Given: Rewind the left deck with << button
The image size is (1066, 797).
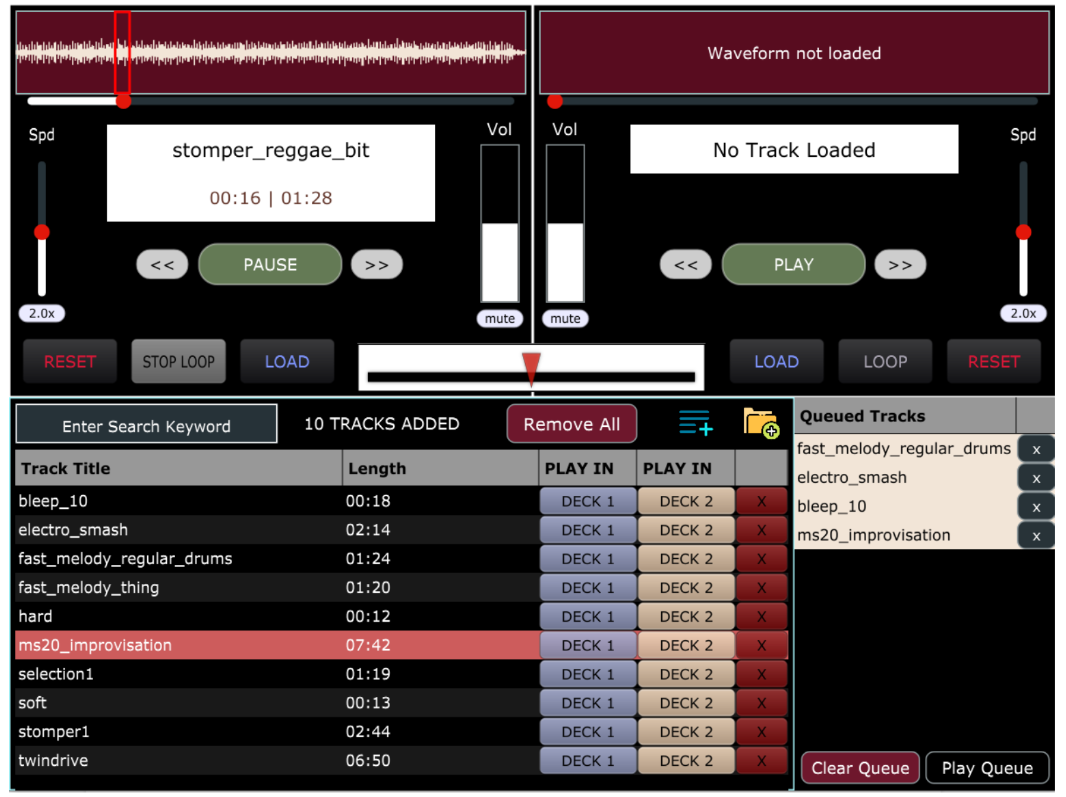Looking at the screenshot, I should point(162,265).
